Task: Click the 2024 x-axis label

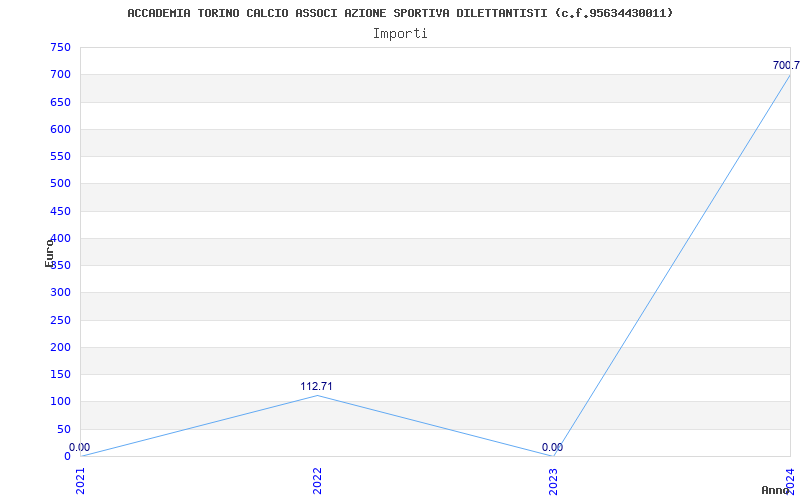Action: (790, 481)
